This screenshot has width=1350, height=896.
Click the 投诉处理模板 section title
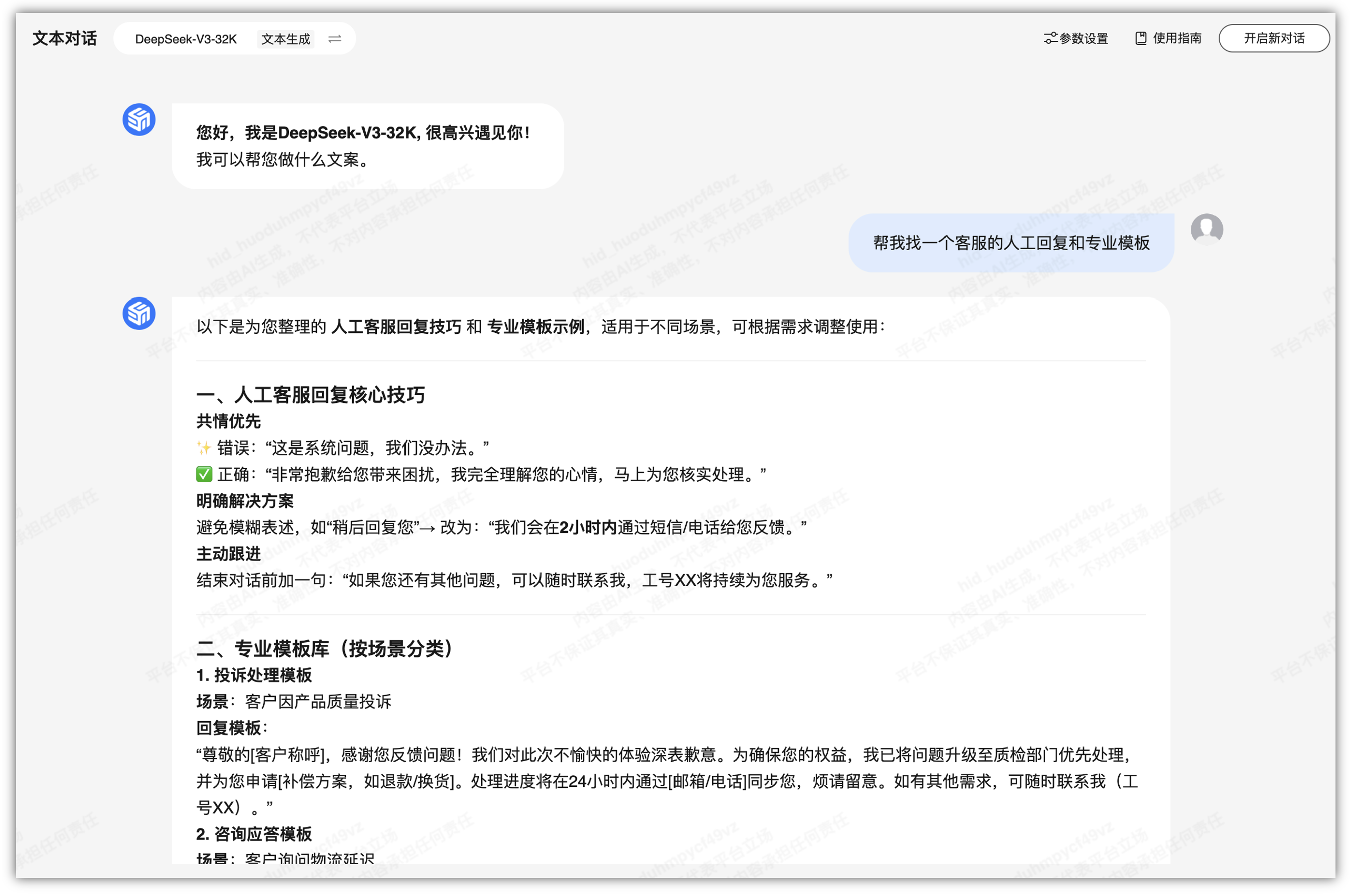(254, 675)
